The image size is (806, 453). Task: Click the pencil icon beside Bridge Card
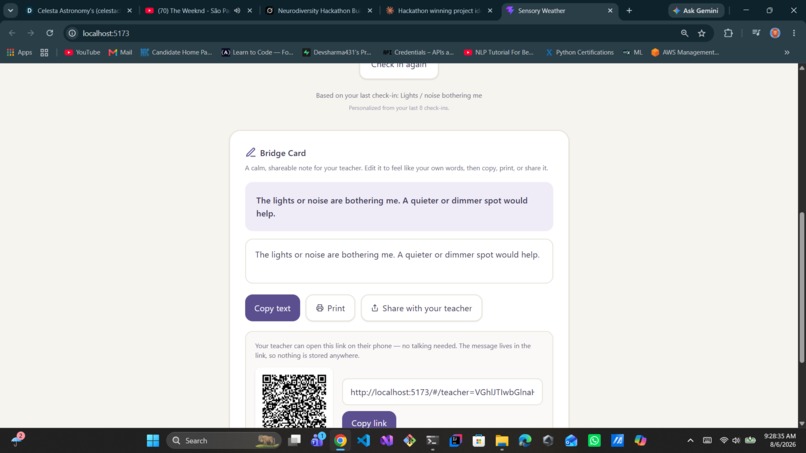[250, 153]
